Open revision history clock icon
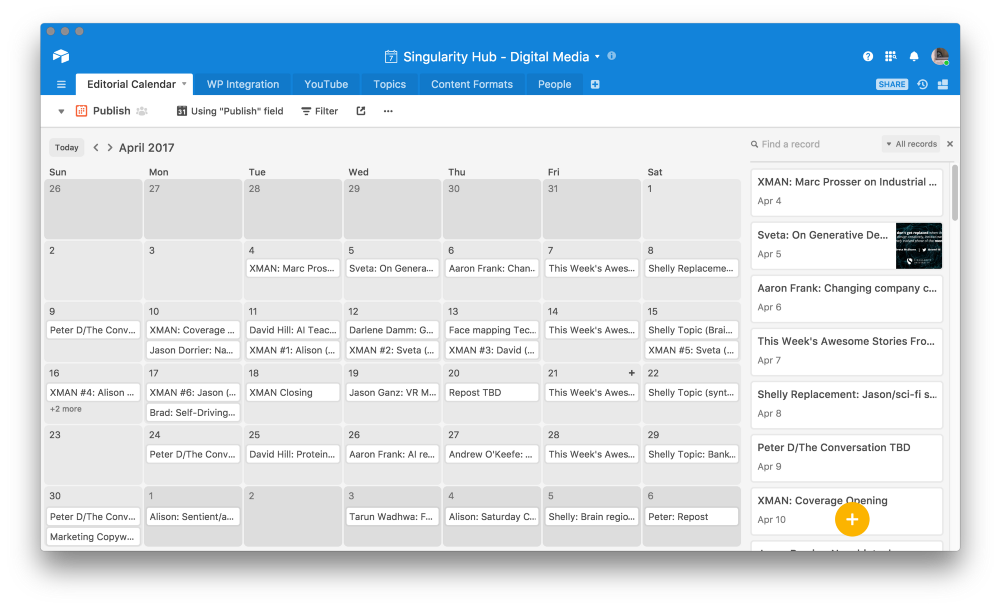Image resolution: width=1000 pixels, height=608 pixels. pos(922,84)
